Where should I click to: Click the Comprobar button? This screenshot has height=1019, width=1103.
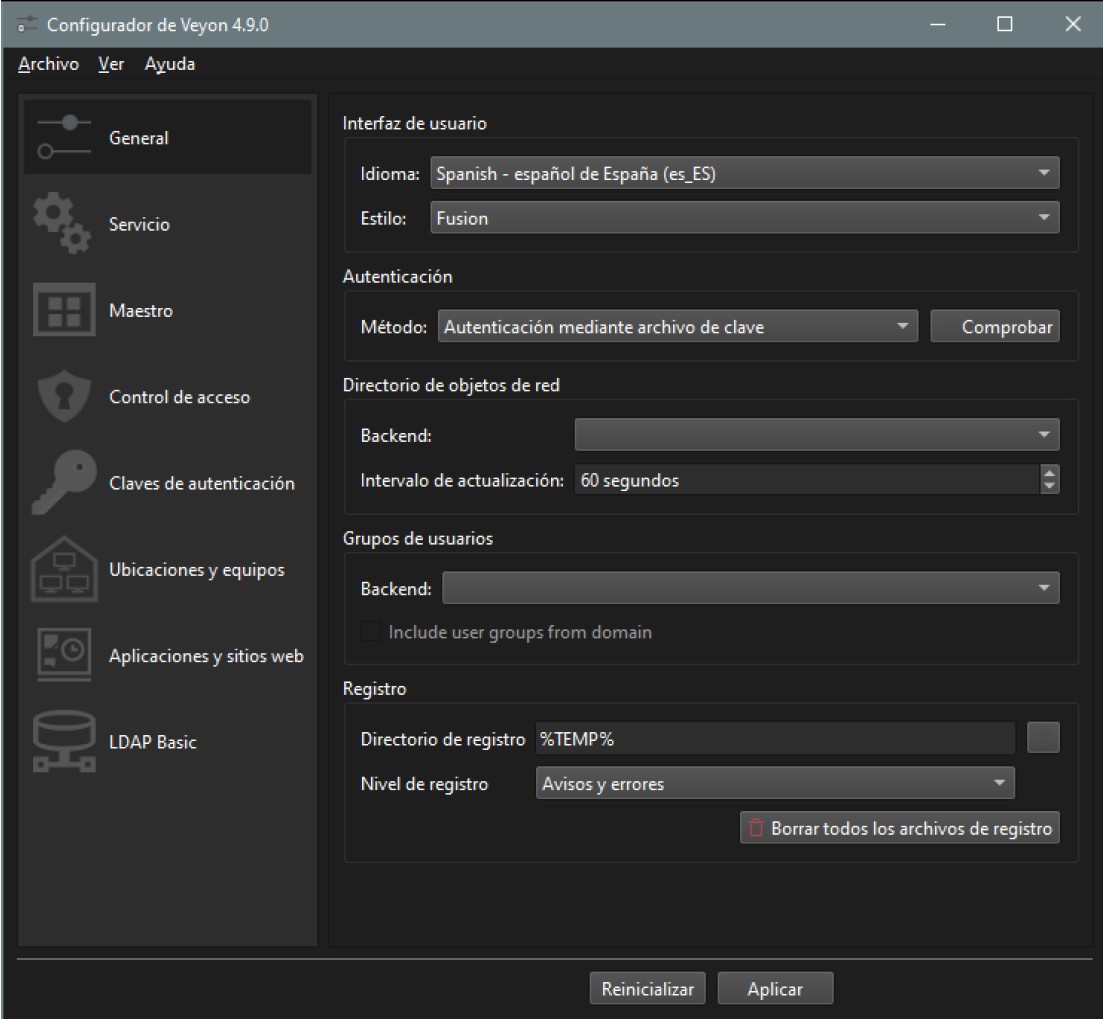pos(995,326)
